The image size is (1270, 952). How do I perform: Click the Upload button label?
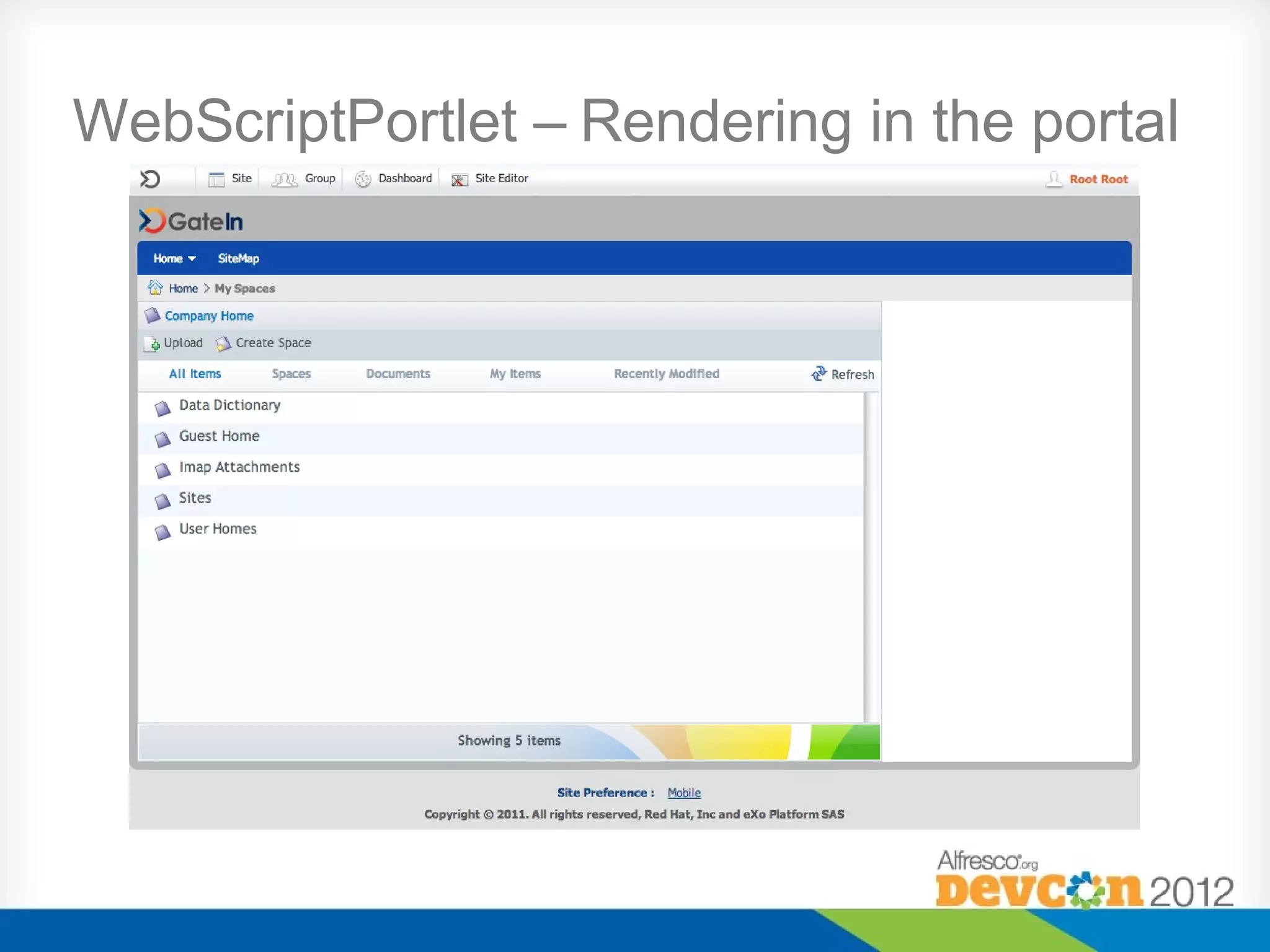click(183, 343)
